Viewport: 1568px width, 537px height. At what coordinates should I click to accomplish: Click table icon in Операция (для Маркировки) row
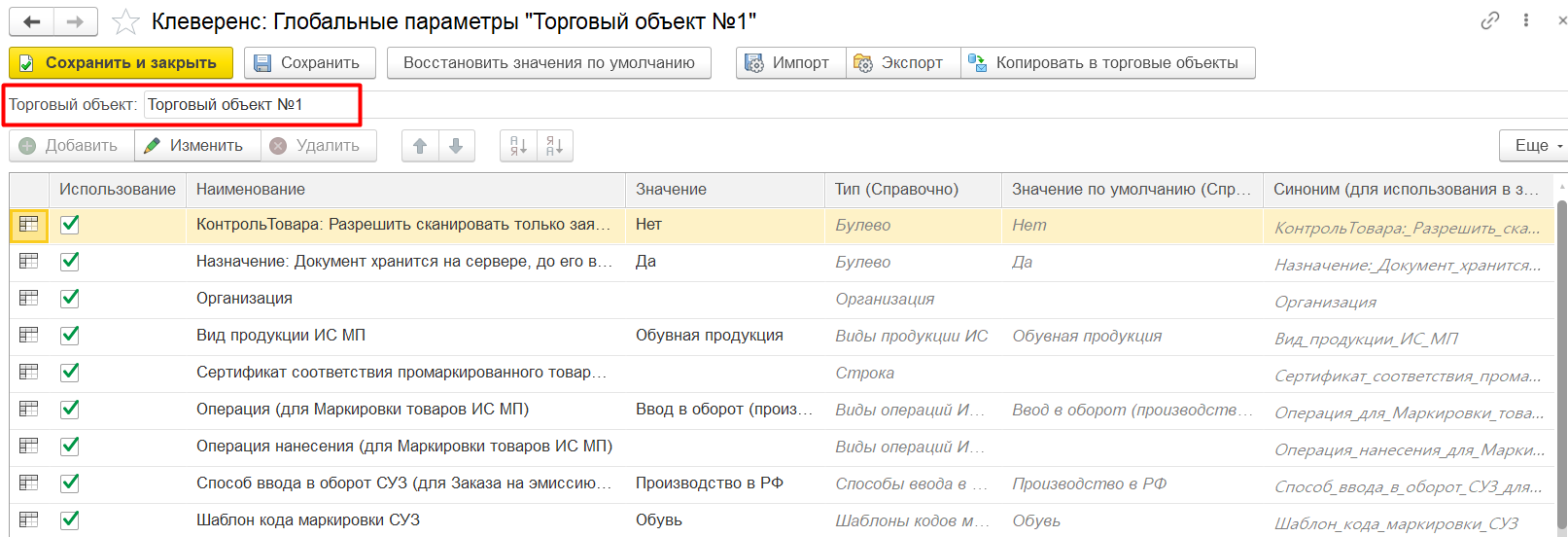point(29,409)
